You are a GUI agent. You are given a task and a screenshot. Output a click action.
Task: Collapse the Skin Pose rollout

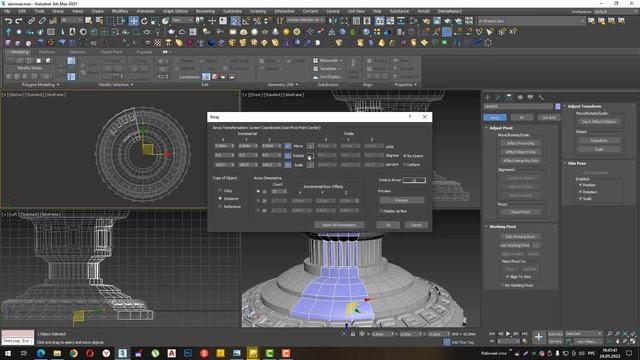tap(576, 163)
